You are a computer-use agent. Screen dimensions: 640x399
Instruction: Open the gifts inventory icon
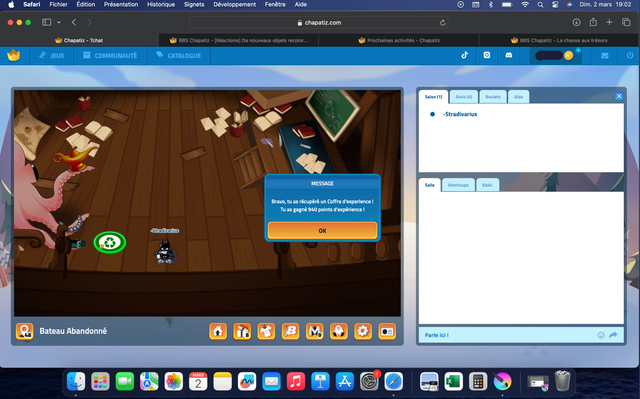tap(242, 331)
